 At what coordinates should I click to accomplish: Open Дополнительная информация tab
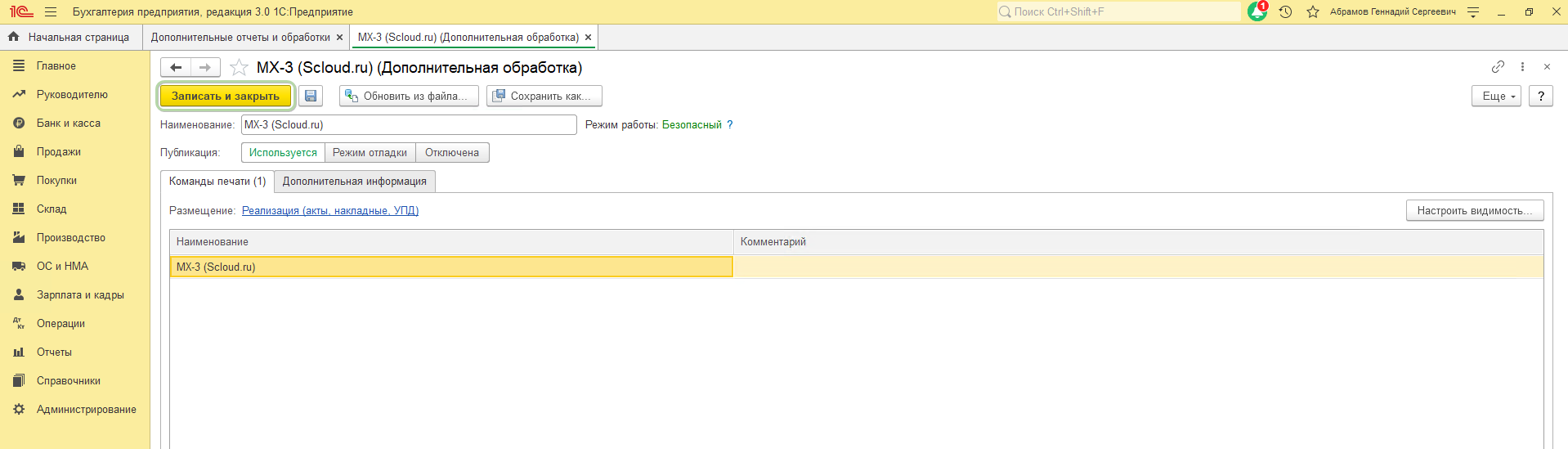(x=355, y=181)
